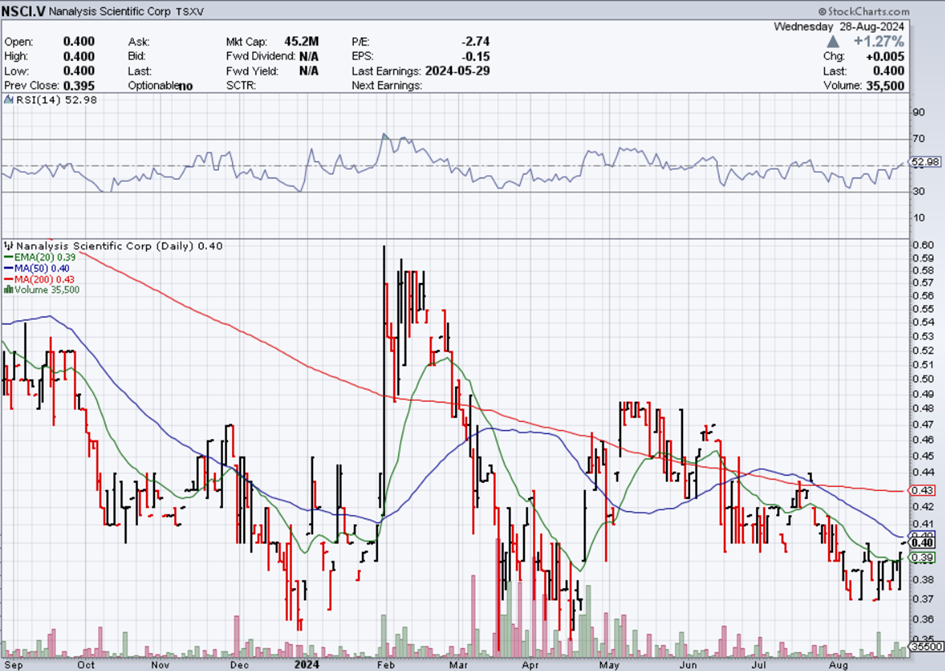Click the Bid label
945x671 pixels.
[x=137, y=56]
